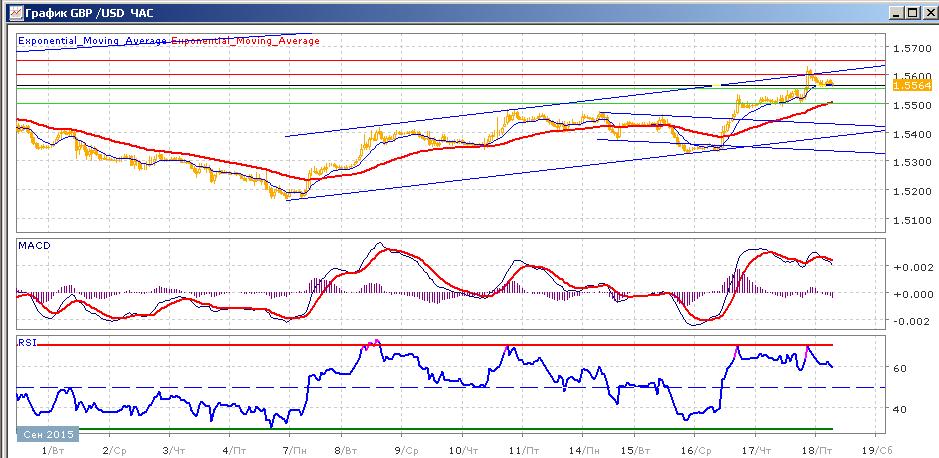Click the Сен 2015 month label

point(48,434)
